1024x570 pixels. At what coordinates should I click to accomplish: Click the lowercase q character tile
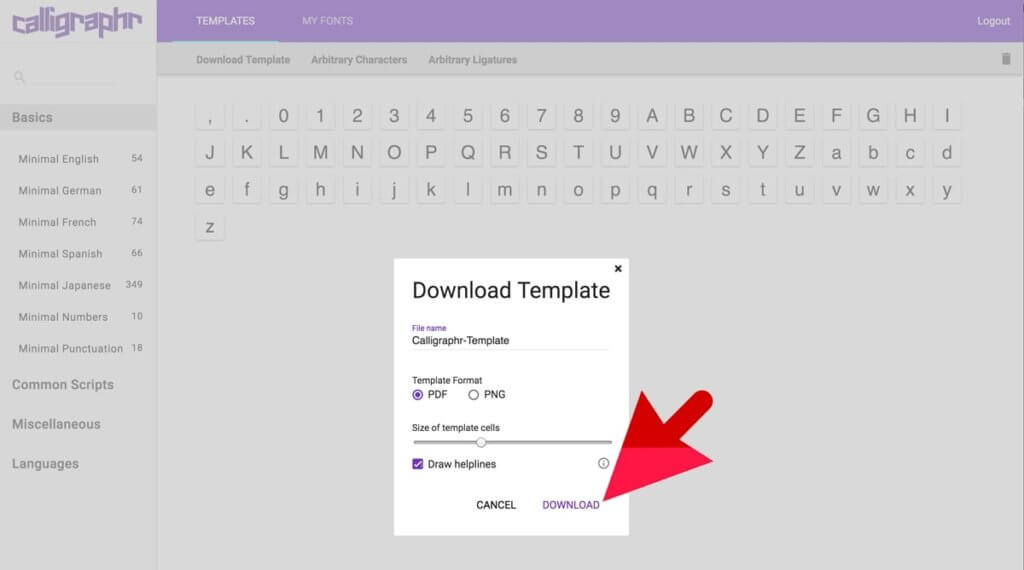pos(652,190)
